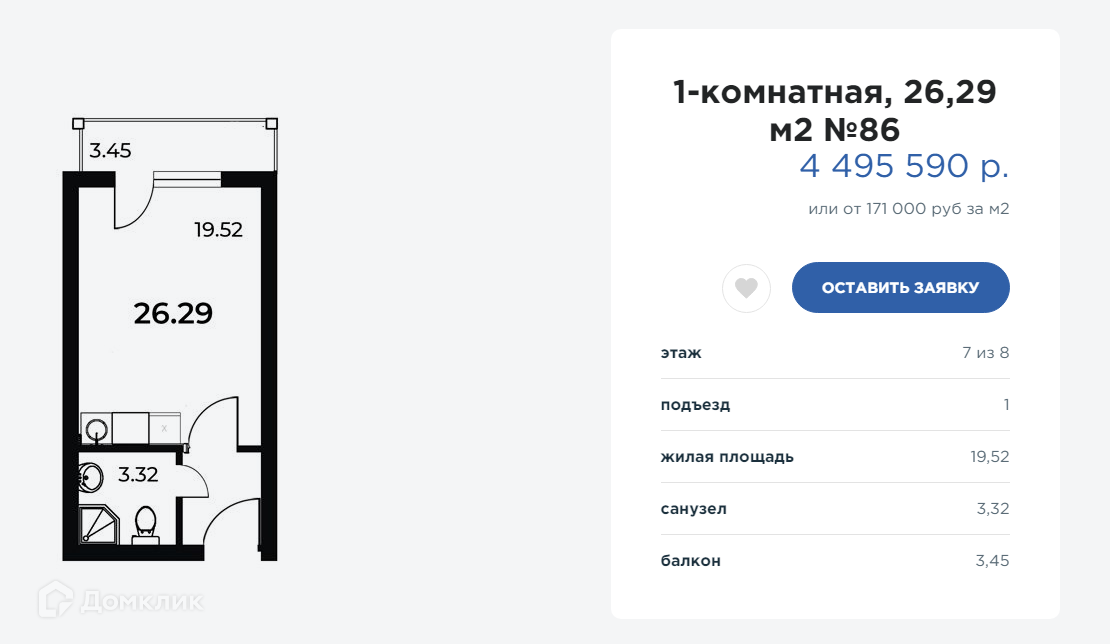Click the 3.32 bathroom area on the plan
This screenshot has height=644, width=1110.
138,475
